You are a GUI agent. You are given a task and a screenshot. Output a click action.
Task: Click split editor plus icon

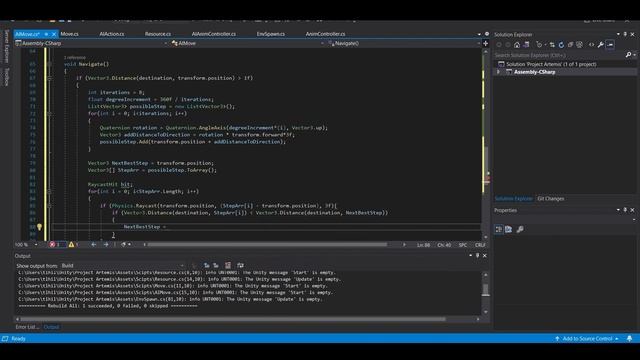pos(486,43)
